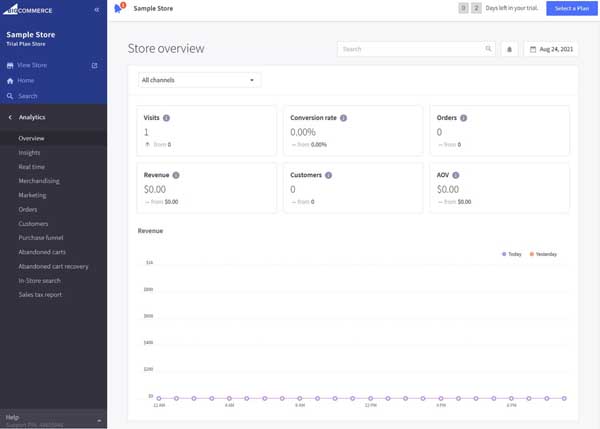Viewport: 600px width, 429px height.
Task: Click the Revenue chart title
Action: point(150,231)
